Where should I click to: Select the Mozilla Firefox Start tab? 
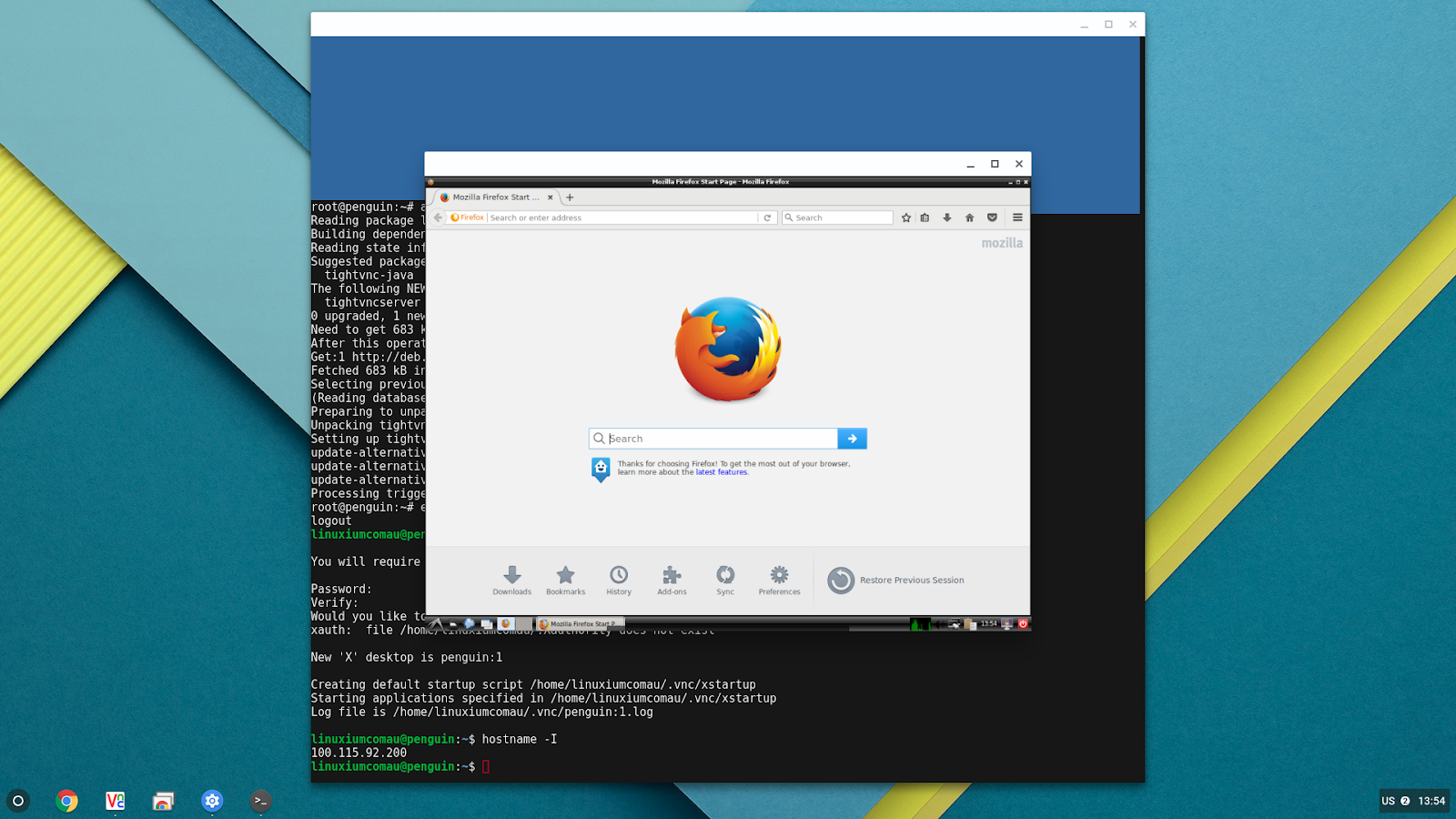click(x=496, y=197)
